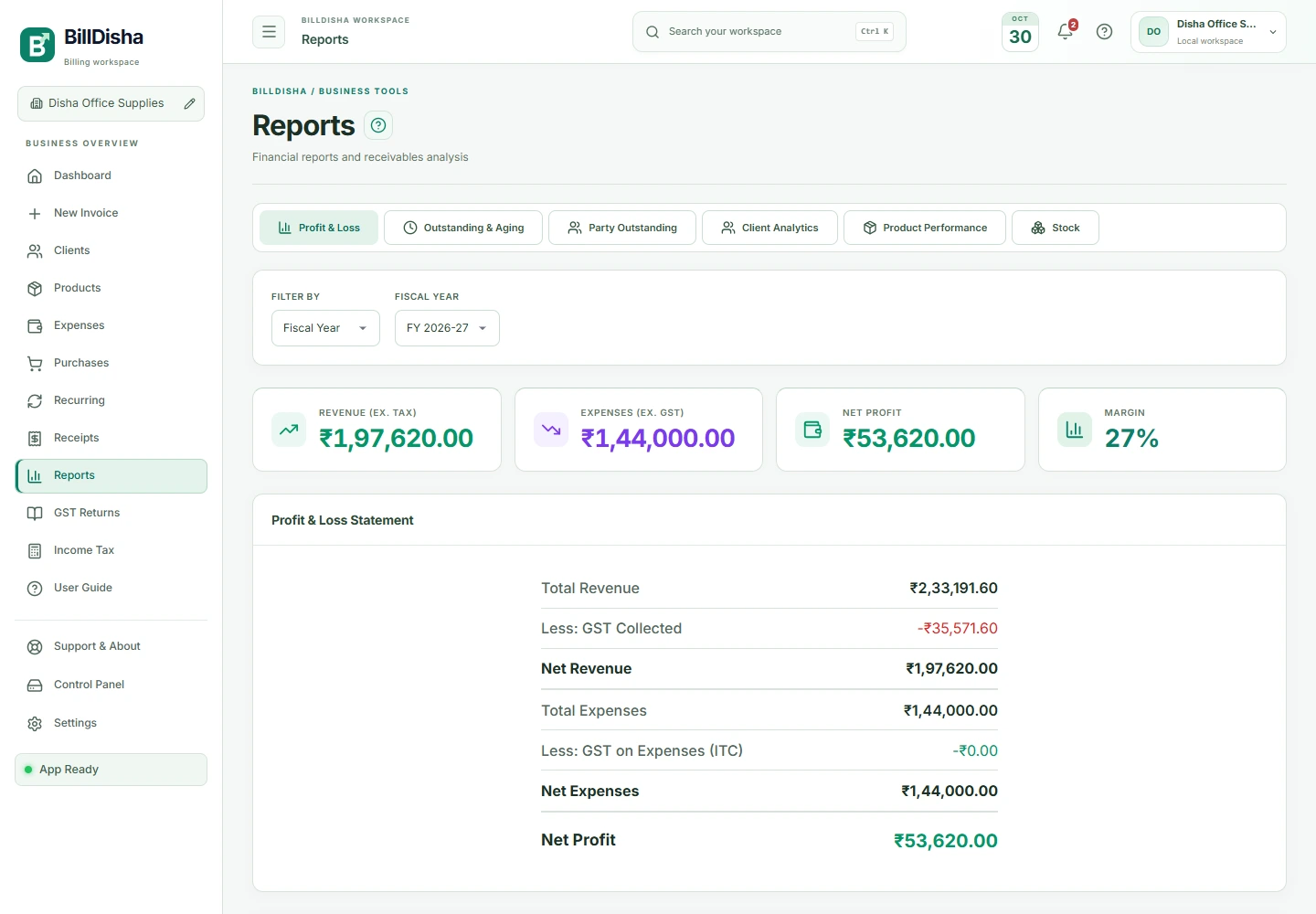Image resolution: width=1316 pixels, height=914 pixels.
Task: Select the Profit & Loss tab
Action: pos(319,228)
